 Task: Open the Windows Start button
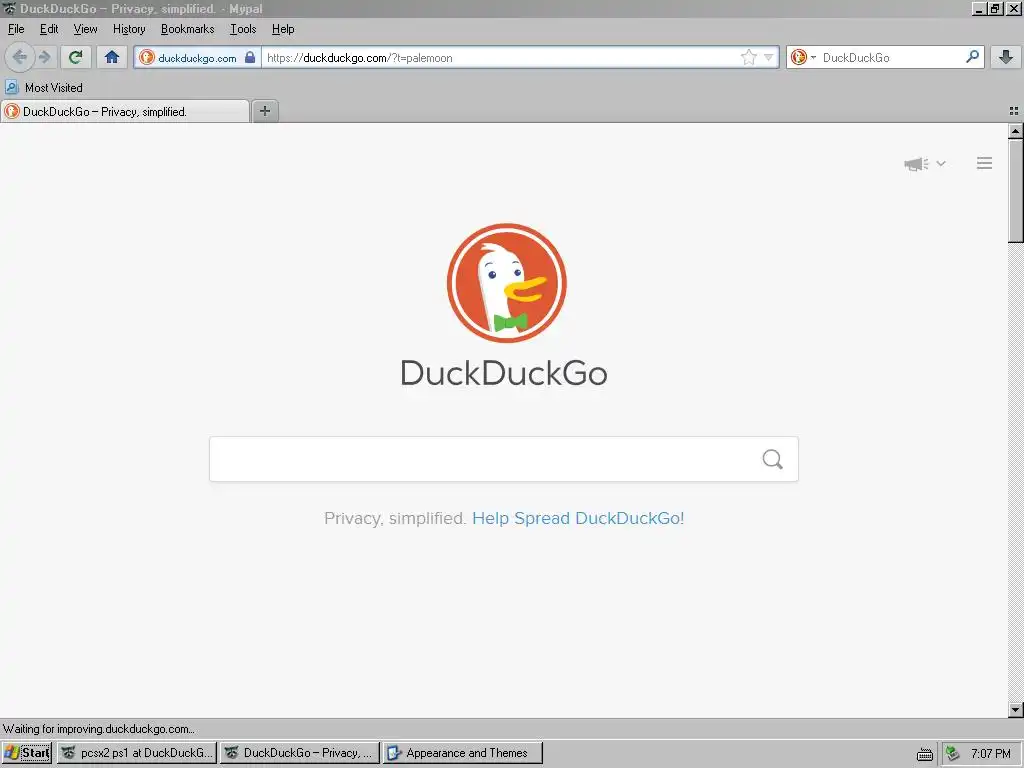27,753
